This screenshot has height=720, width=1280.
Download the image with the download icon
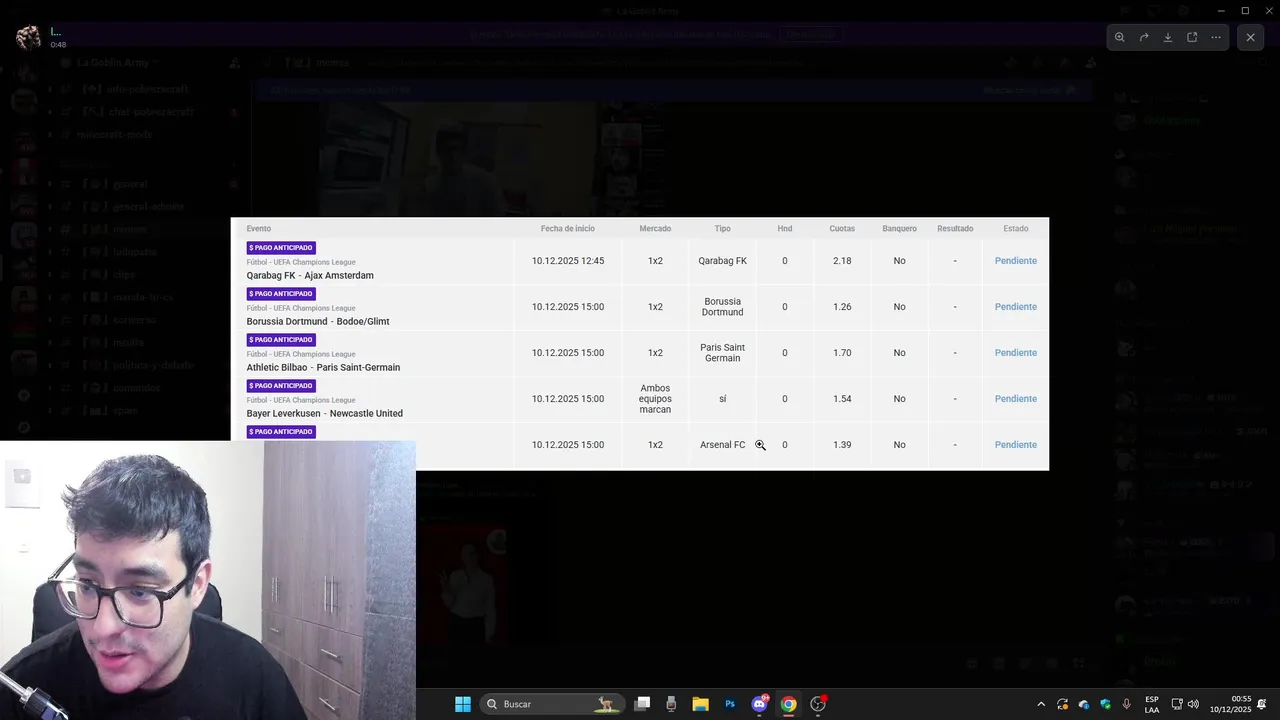(1168, 37)
